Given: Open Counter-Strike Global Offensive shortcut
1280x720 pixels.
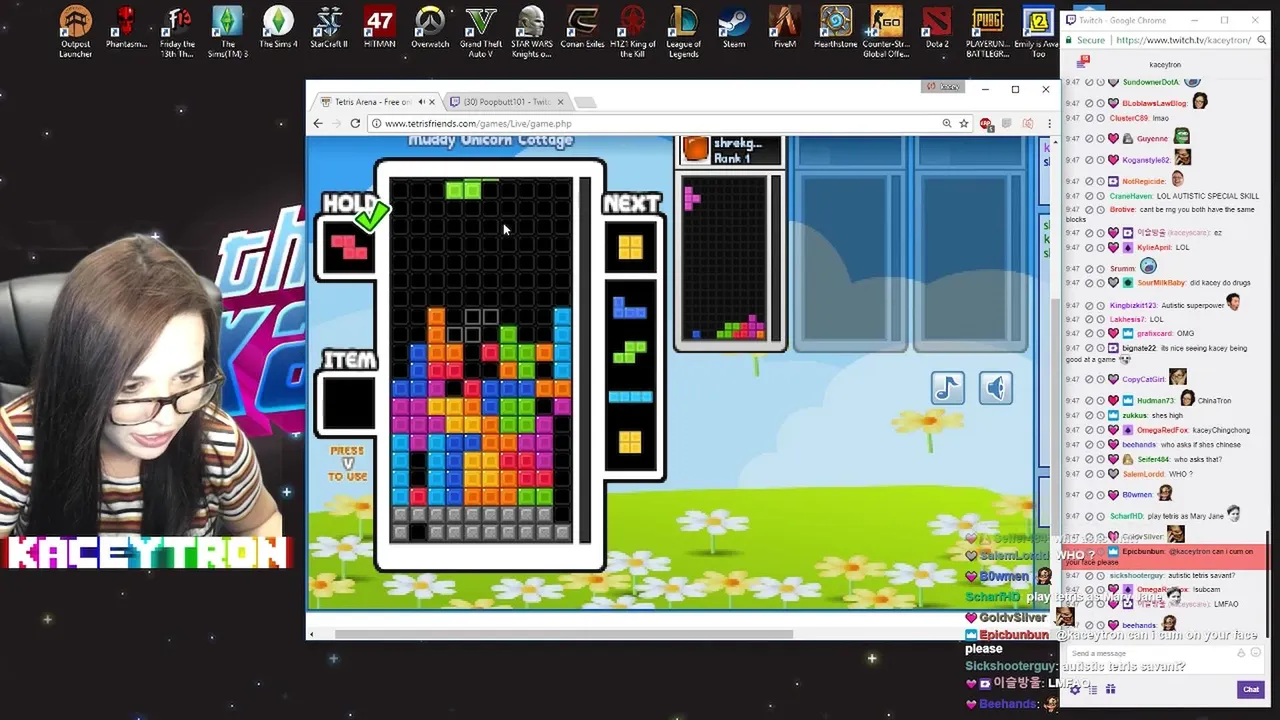Looking at the screenshot, I should tap(886, 32).
